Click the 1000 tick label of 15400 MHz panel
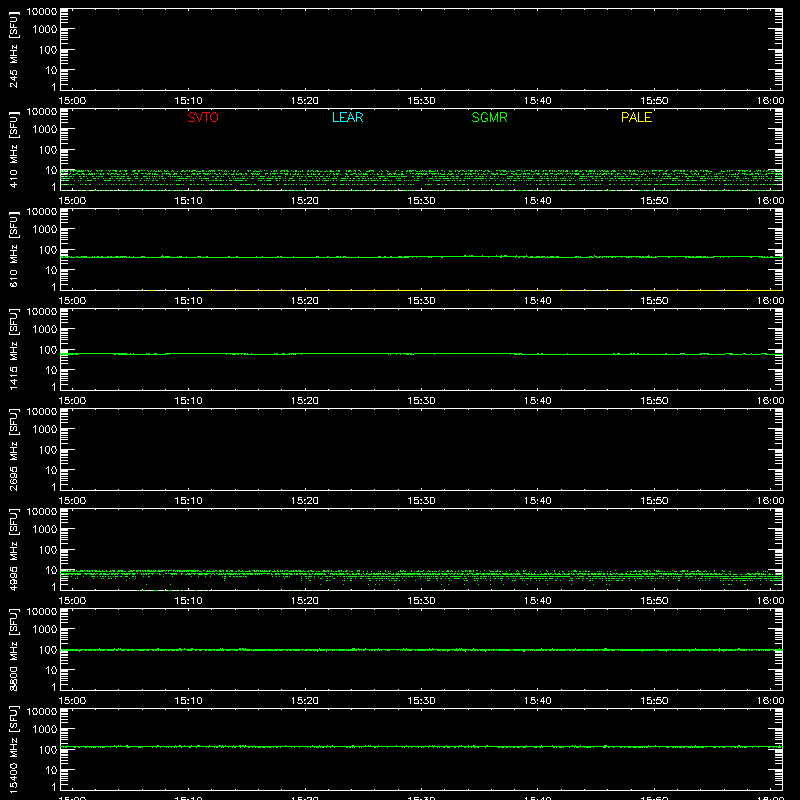The image size is (800, 800). tap(45, 730)
